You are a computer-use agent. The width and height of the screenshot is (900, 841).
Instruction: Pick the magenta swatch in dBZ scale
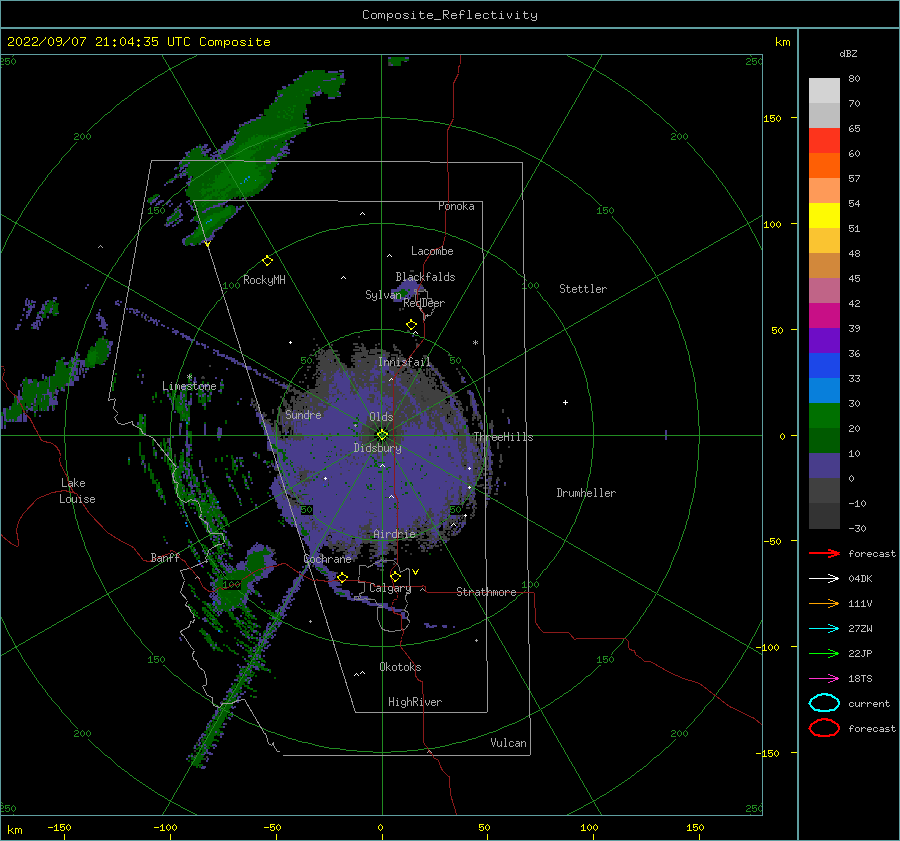tap(824, 316)
